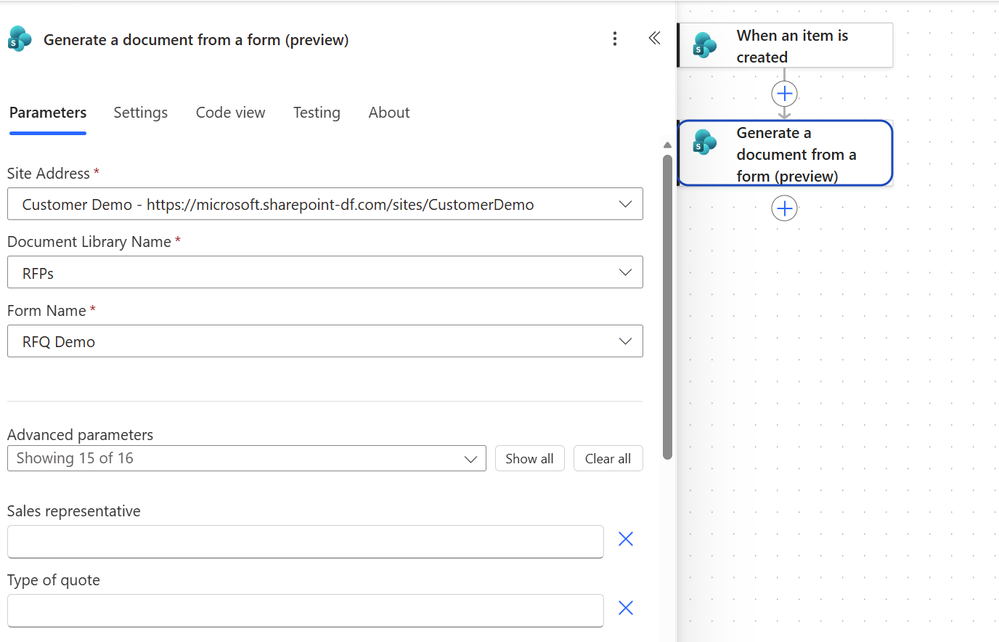Image resolution: width=999 pixels, height=642 pixels.
Task: Click the 'Document Library Name' label
Action: 89,242
